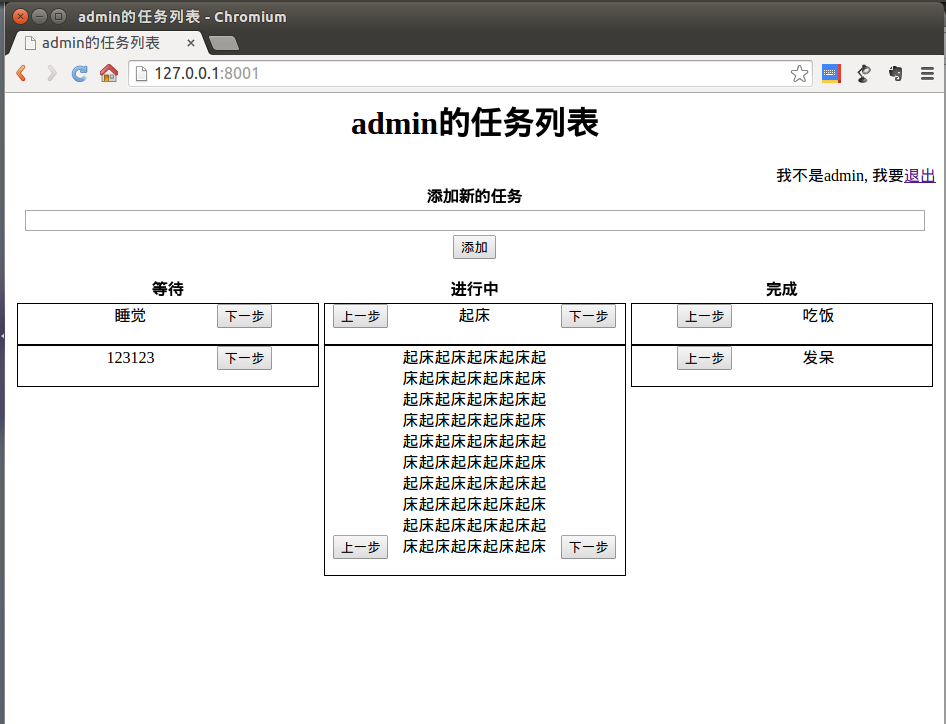946x724 pixels.
Task: Click the microscope-shaped extension icon in the toolbar
Action: [x=863, y=74]
